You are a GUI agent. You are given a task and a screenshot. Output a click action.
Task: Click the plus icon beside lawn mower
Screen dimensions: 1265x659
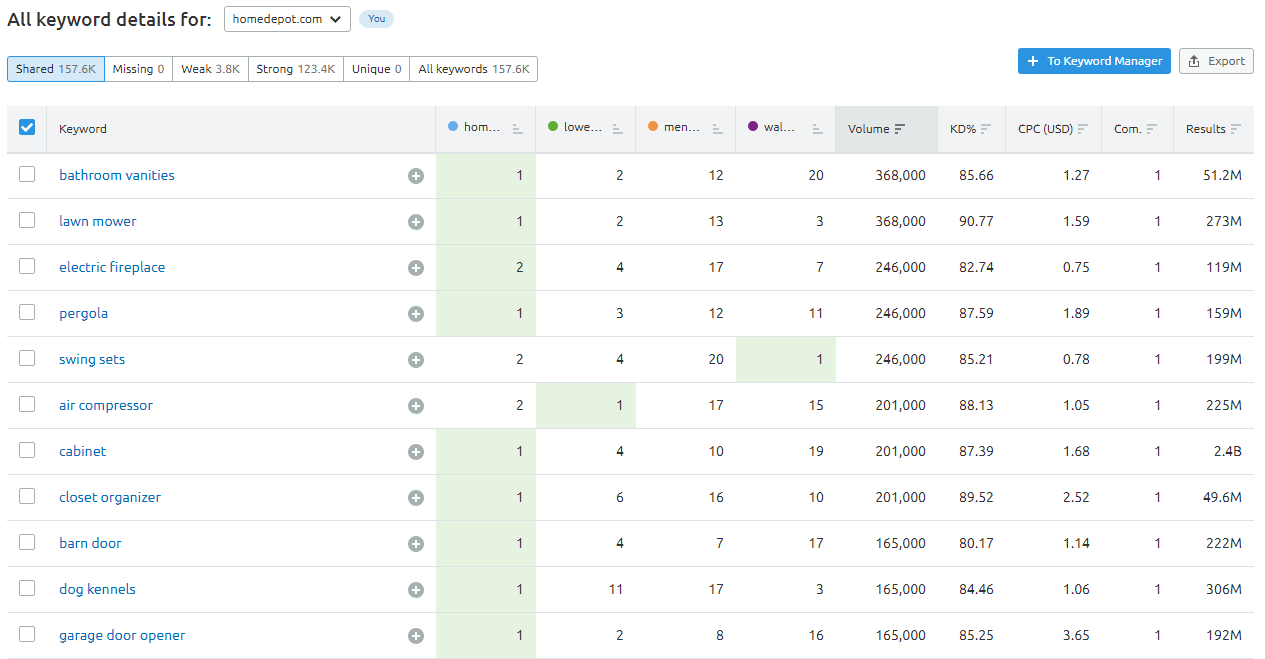(x=416, y=220)
